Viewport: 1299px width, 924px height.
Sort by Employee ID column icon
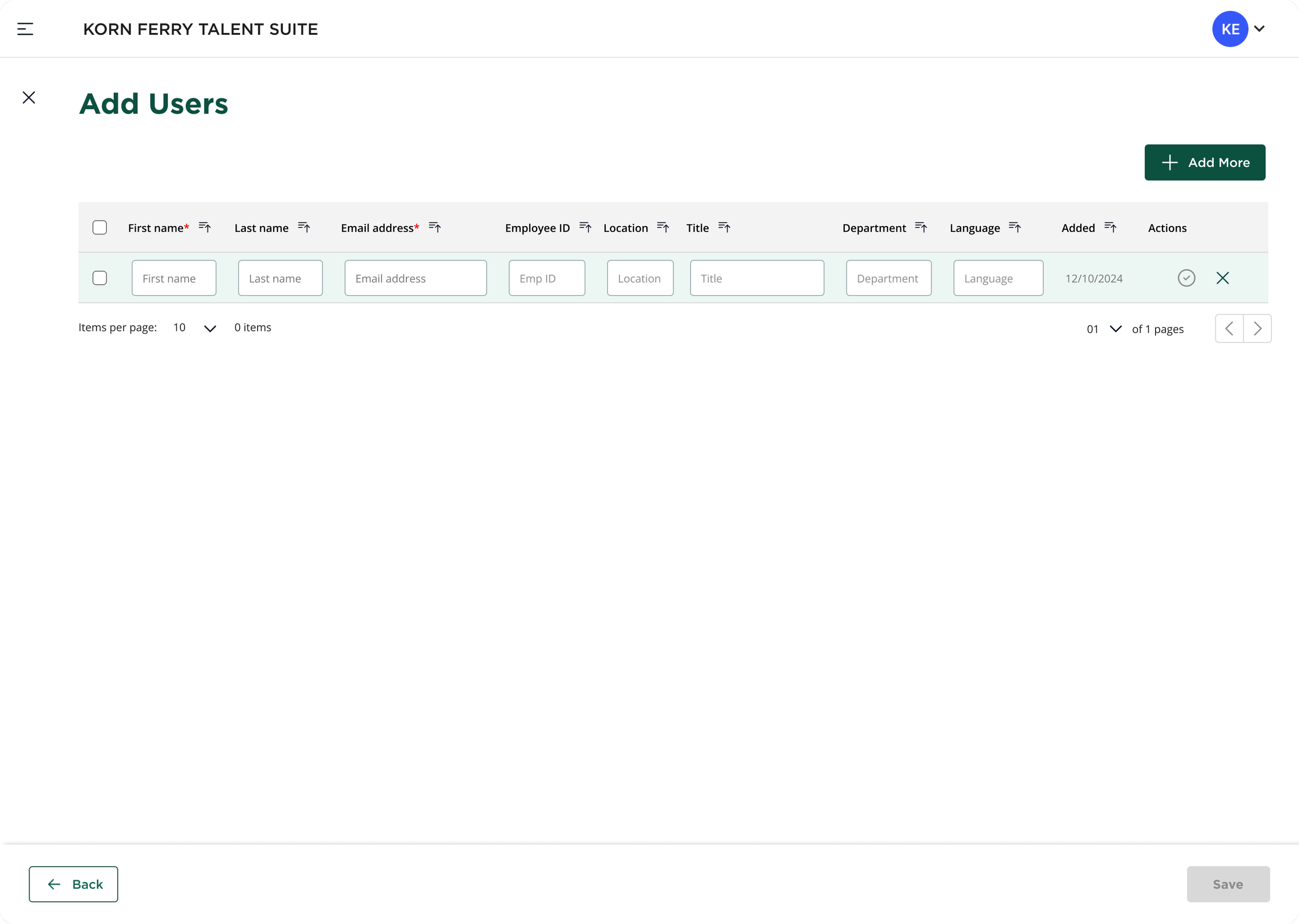pyautogui.click(x=585, y=228)
